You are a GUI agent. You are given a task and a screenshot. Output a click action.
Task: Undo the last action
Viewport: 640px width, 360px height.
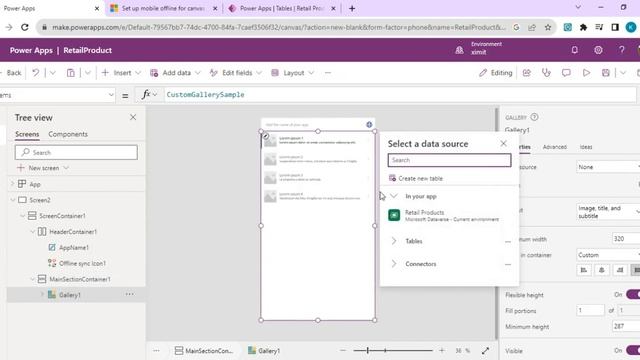click(x=36, y=73)
